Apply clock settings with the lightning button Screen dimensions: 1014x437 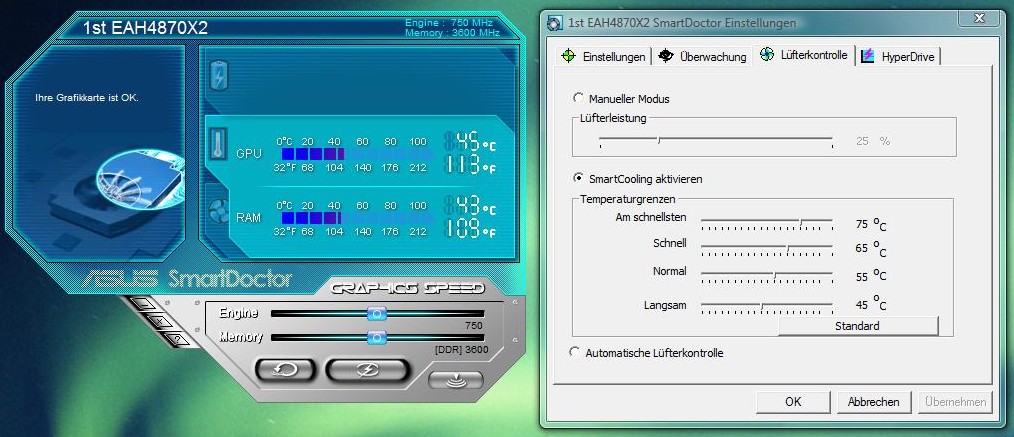point(367,370)
